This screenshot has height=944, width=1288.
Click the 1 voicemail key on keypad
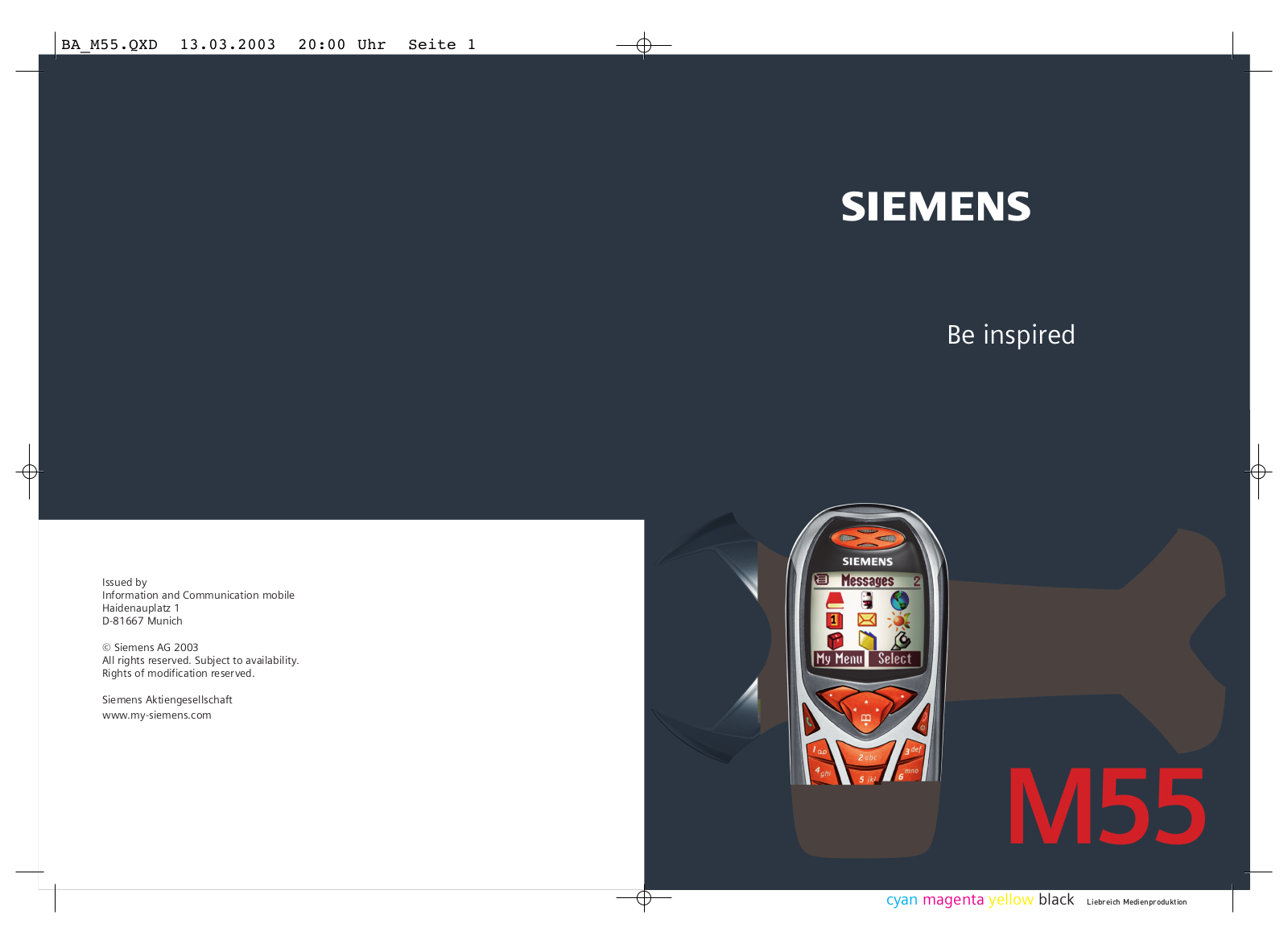(820, 752)
